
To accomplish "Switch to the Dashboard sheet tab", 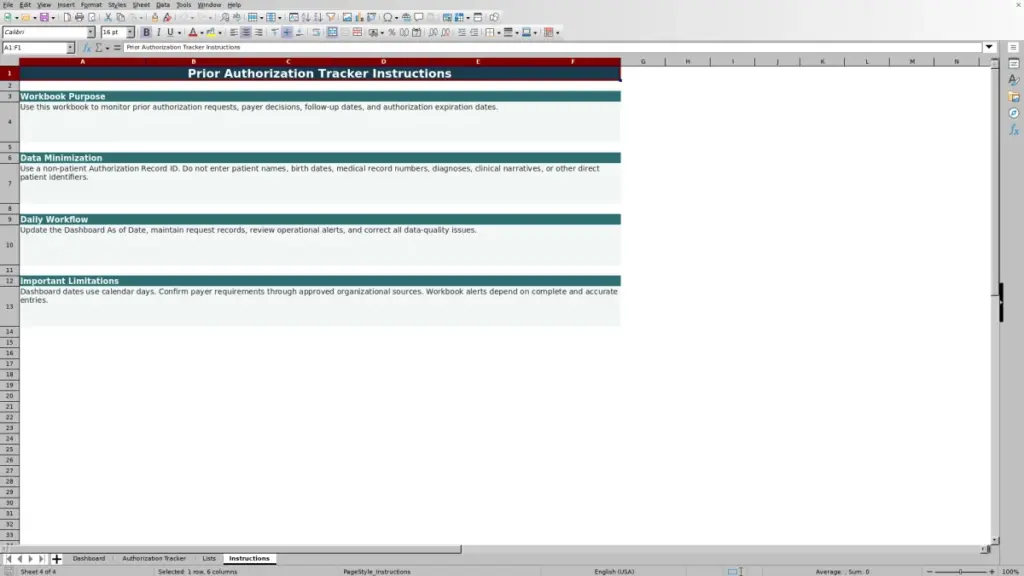I will [89, 559].
